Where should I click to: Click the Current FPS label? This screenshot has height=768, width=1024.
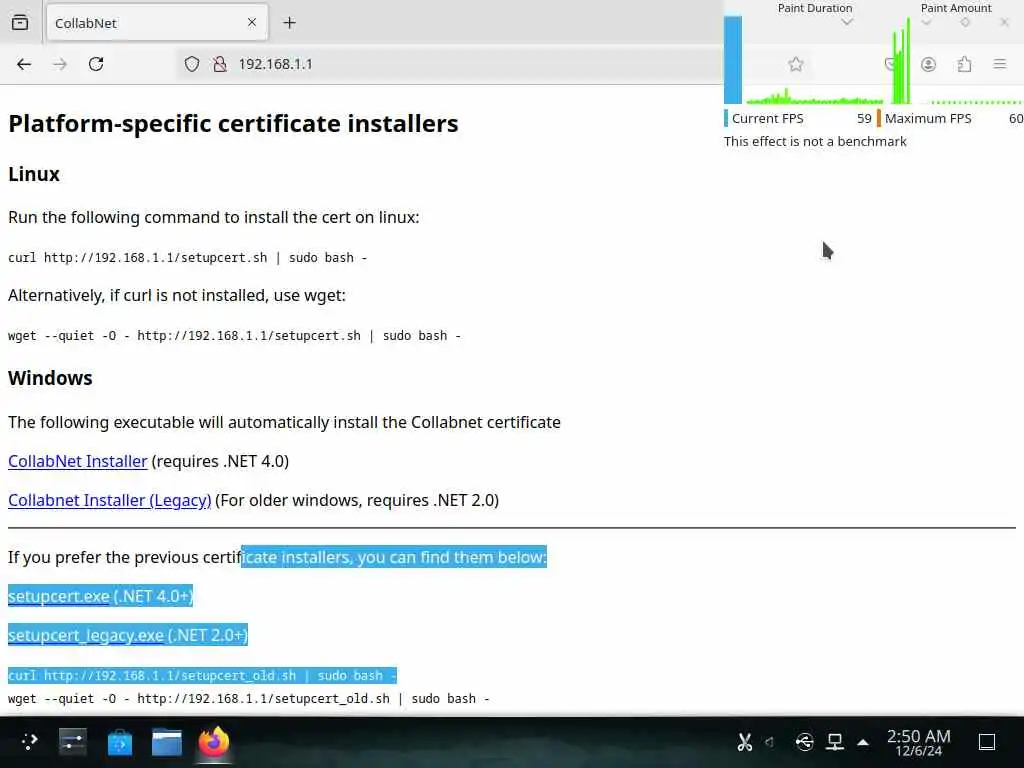(767, 118)
